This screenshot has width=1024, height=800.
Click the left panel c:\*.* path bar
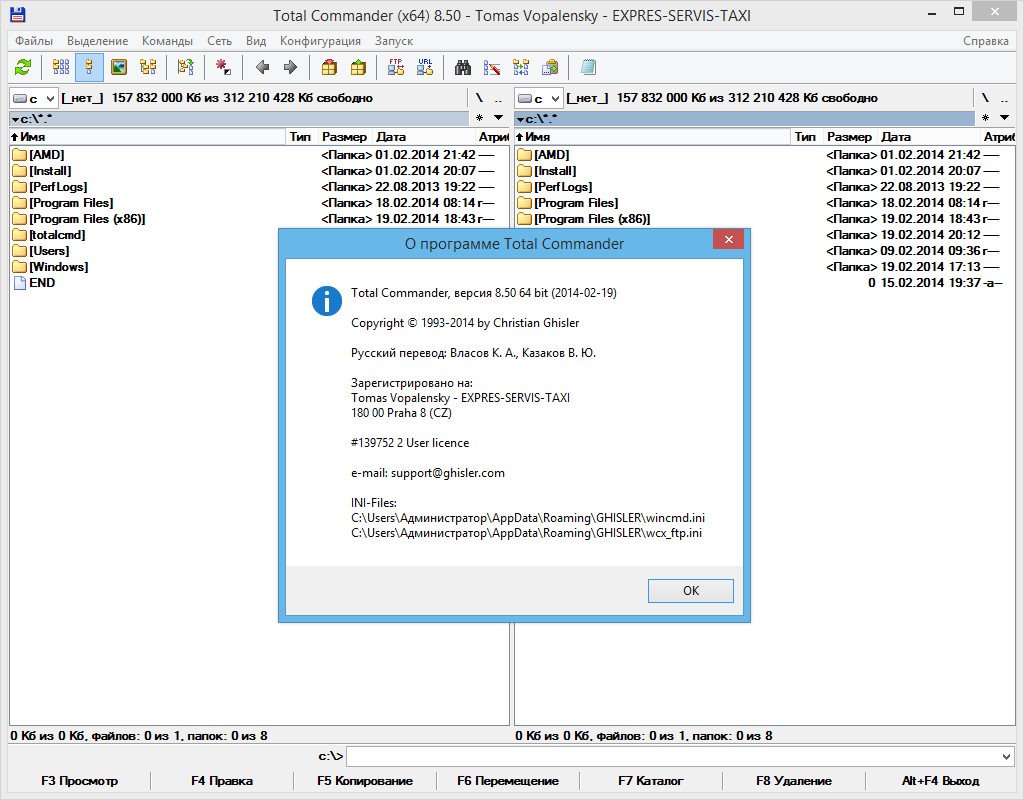pos(239,119)
